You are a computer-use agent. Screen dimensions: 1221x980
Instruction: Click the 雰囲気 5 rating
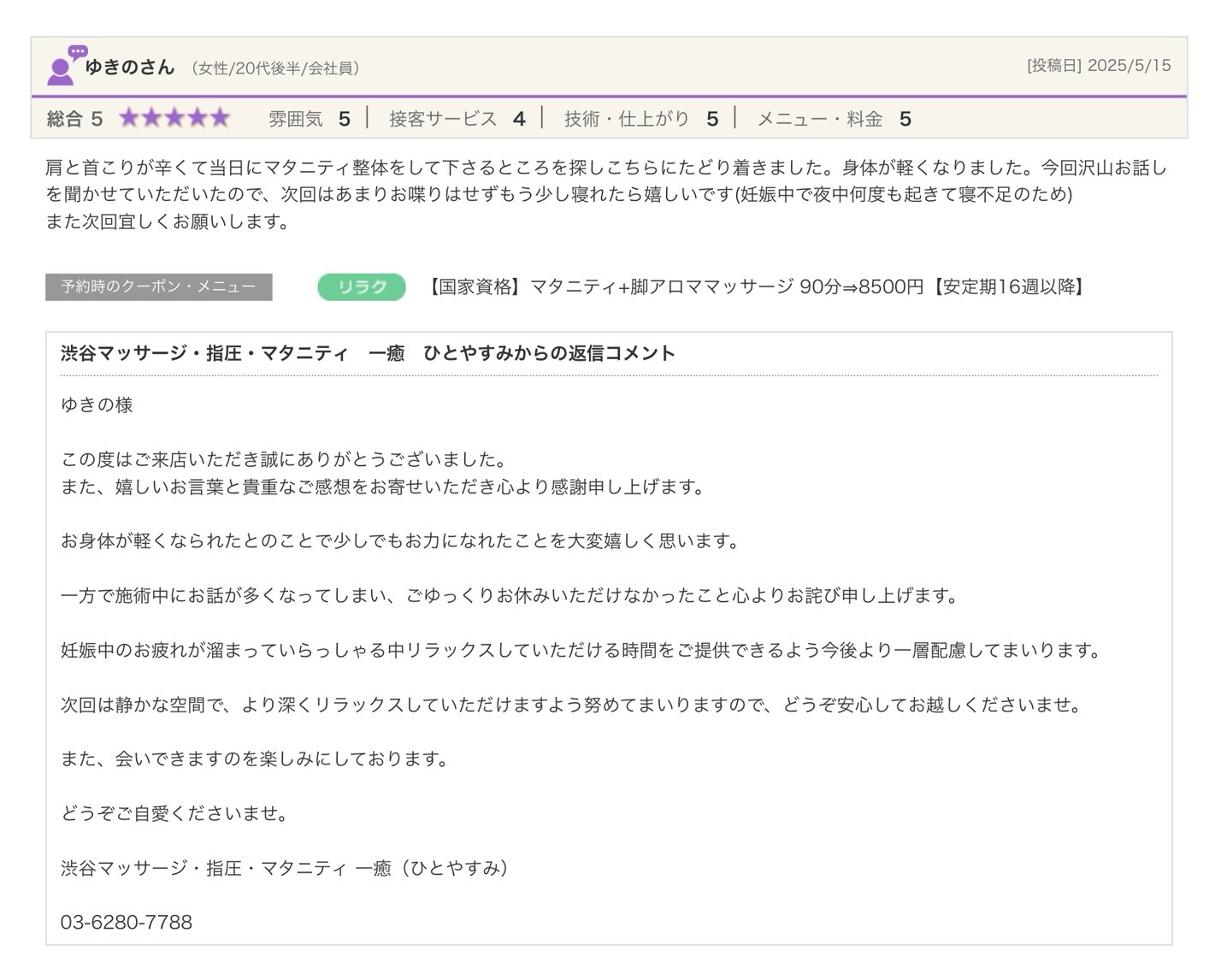(310, 119)
